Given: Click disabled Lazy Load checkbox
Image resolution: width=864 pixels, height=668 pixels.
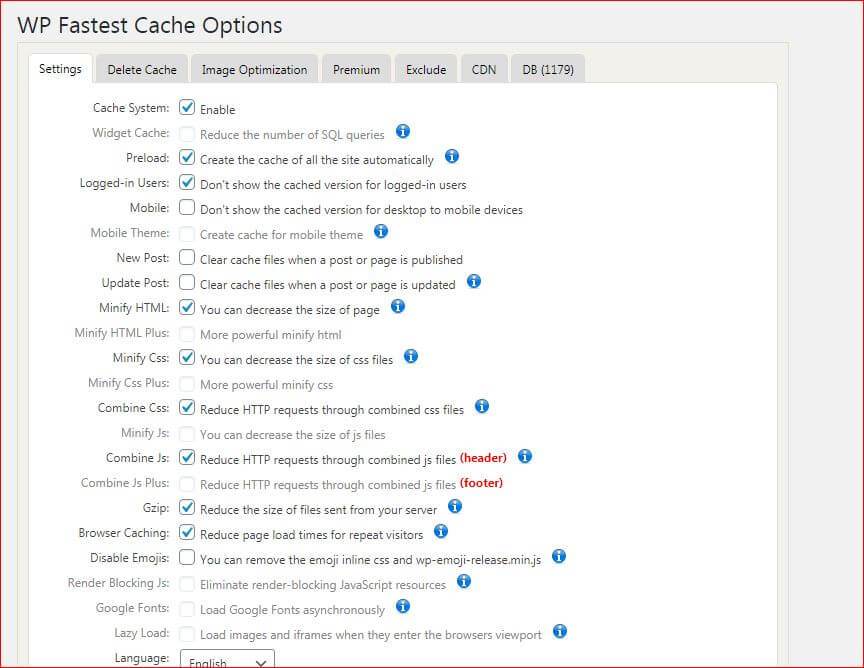Looking at the screenshot, I should (187, 632).
